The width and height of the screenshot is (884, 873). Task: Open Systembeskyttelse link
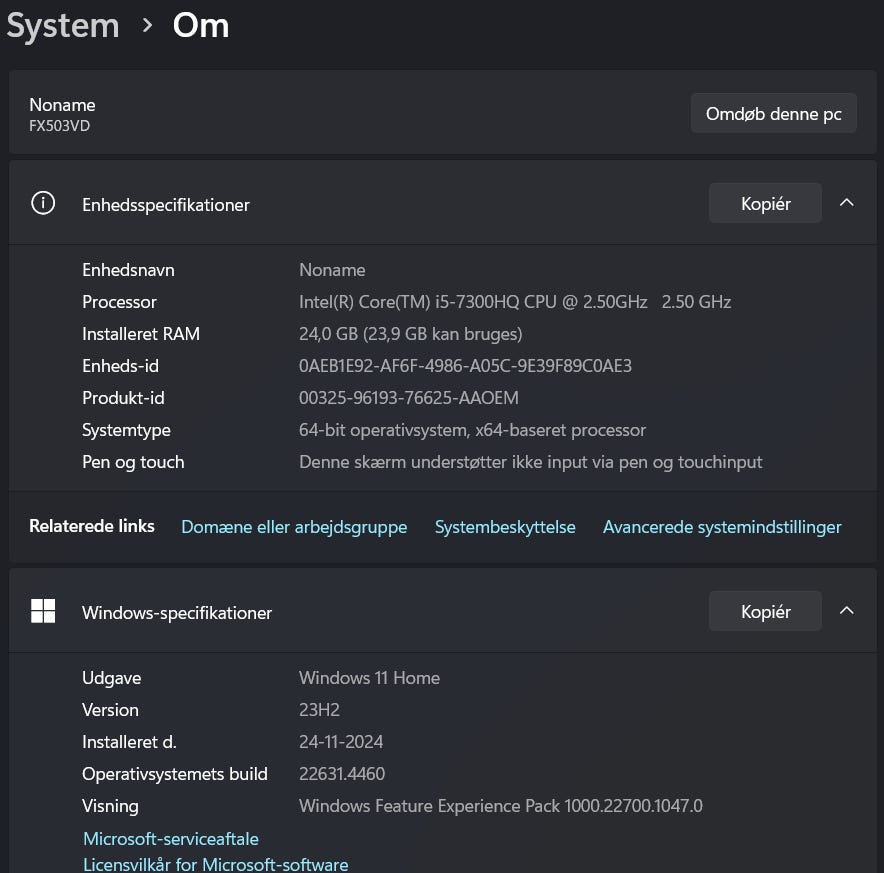tap(505, 527)
